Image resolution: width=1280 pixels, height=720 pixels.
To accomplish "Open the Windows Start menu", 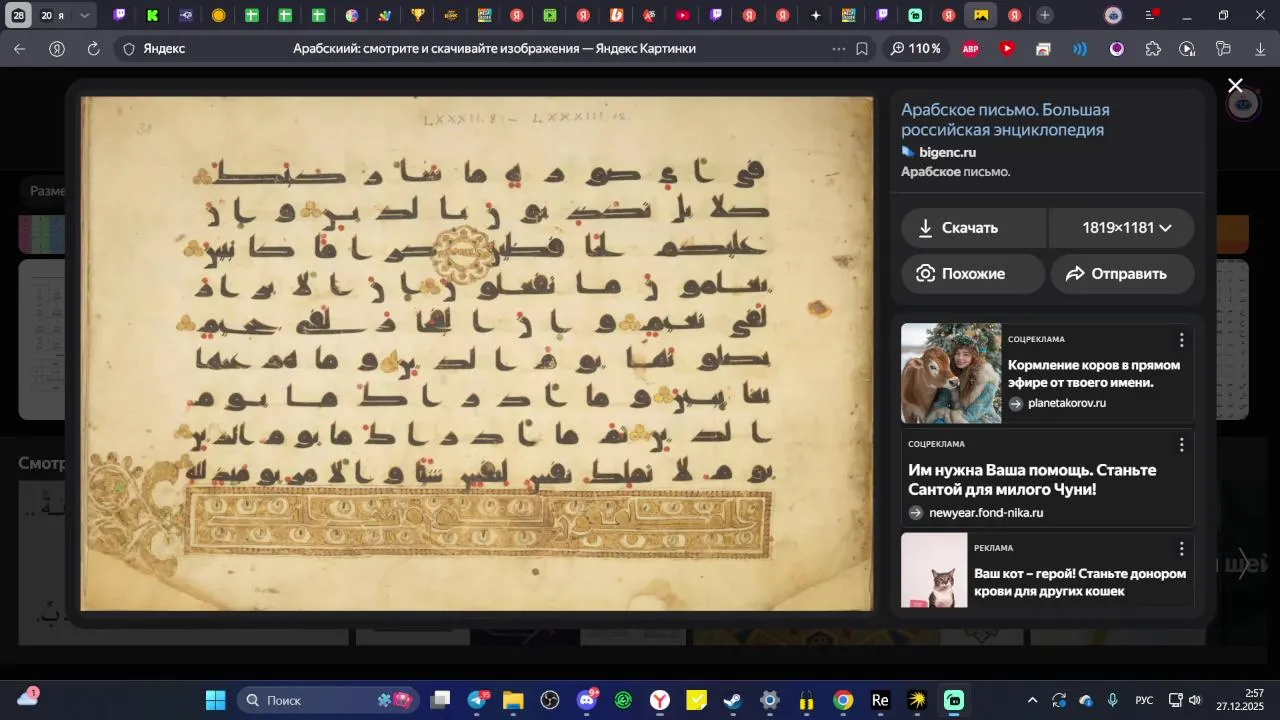I will click(x=215, y=700).
